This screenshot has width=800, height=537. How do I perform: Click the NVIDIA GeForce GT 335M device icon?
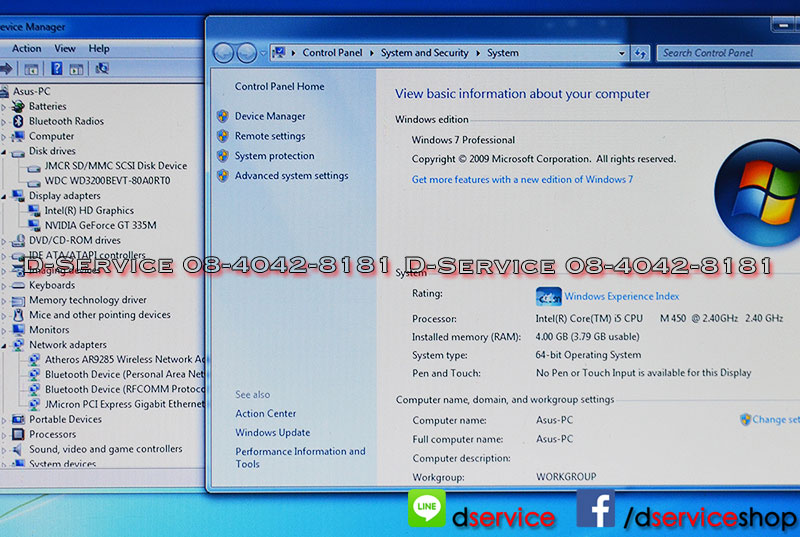click(34, 225)
